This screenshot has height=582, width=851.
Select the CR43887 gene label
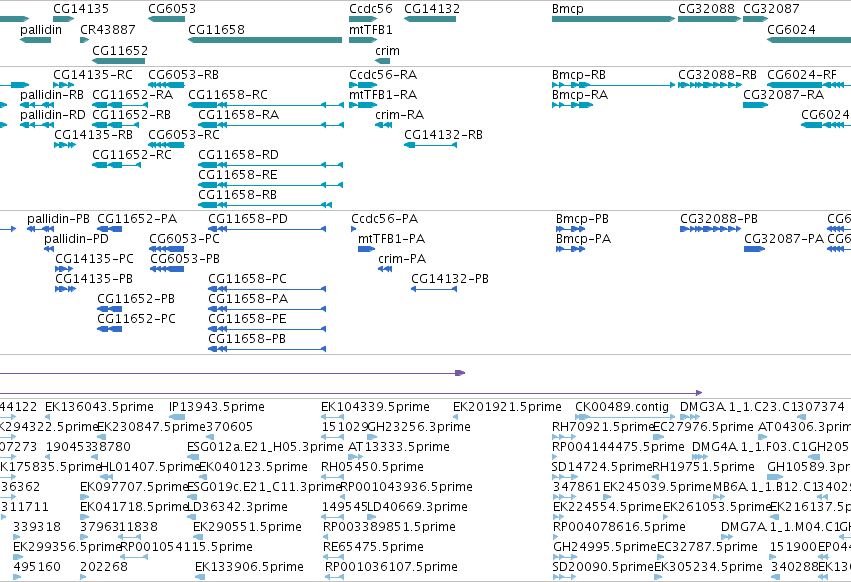[107, 29]
